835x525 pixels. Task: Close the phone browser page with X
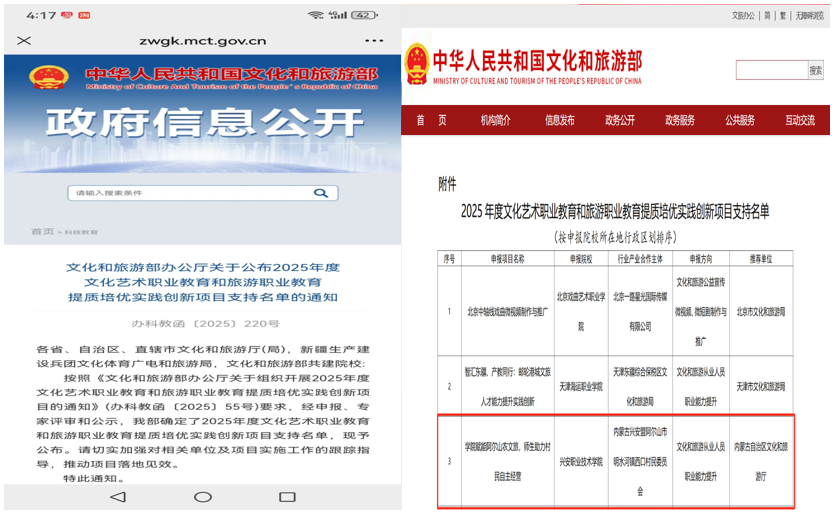tap(24, 40)
